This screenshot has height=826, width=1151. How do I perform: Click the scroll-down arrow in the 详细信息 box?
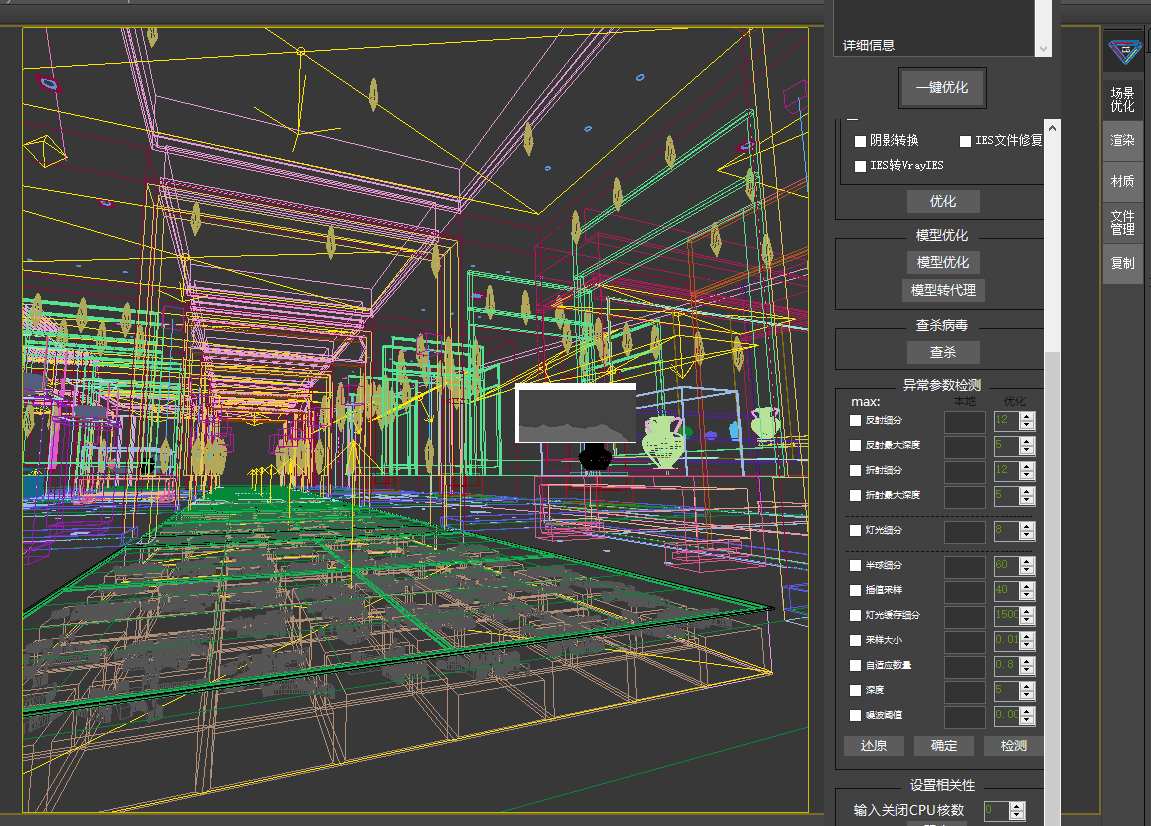point(1043,48)
